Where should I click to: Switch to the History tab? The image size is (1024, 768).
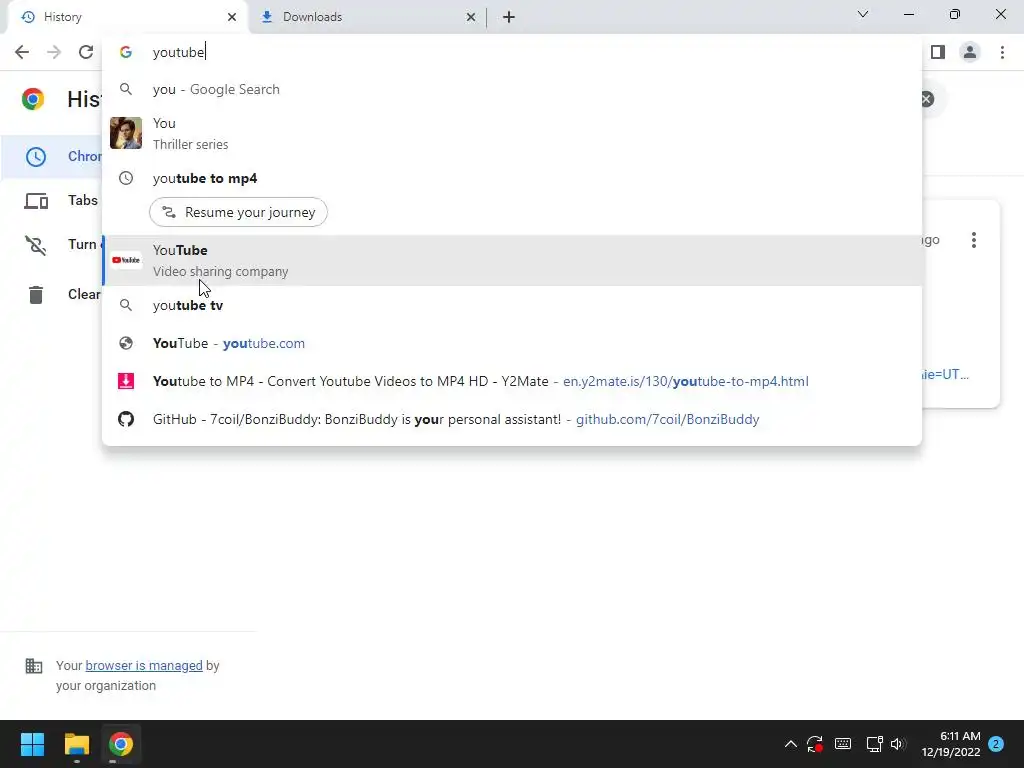[128, 17]
